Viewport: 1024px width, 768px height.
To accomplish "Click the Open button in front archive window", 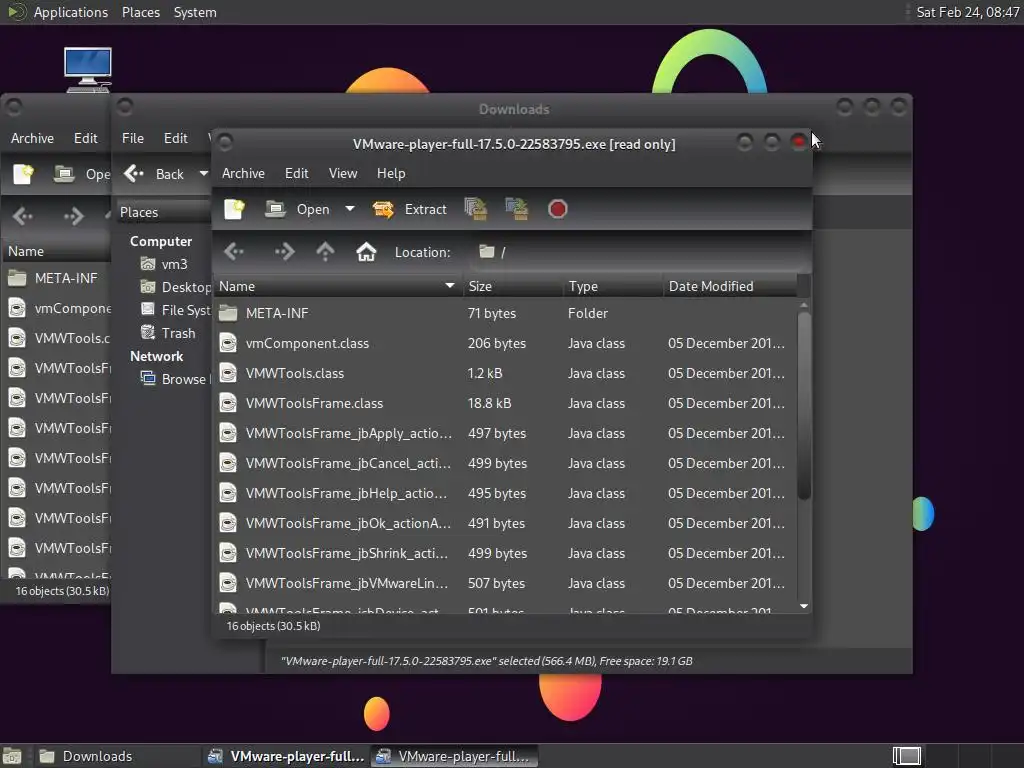I will coord(297,210).
